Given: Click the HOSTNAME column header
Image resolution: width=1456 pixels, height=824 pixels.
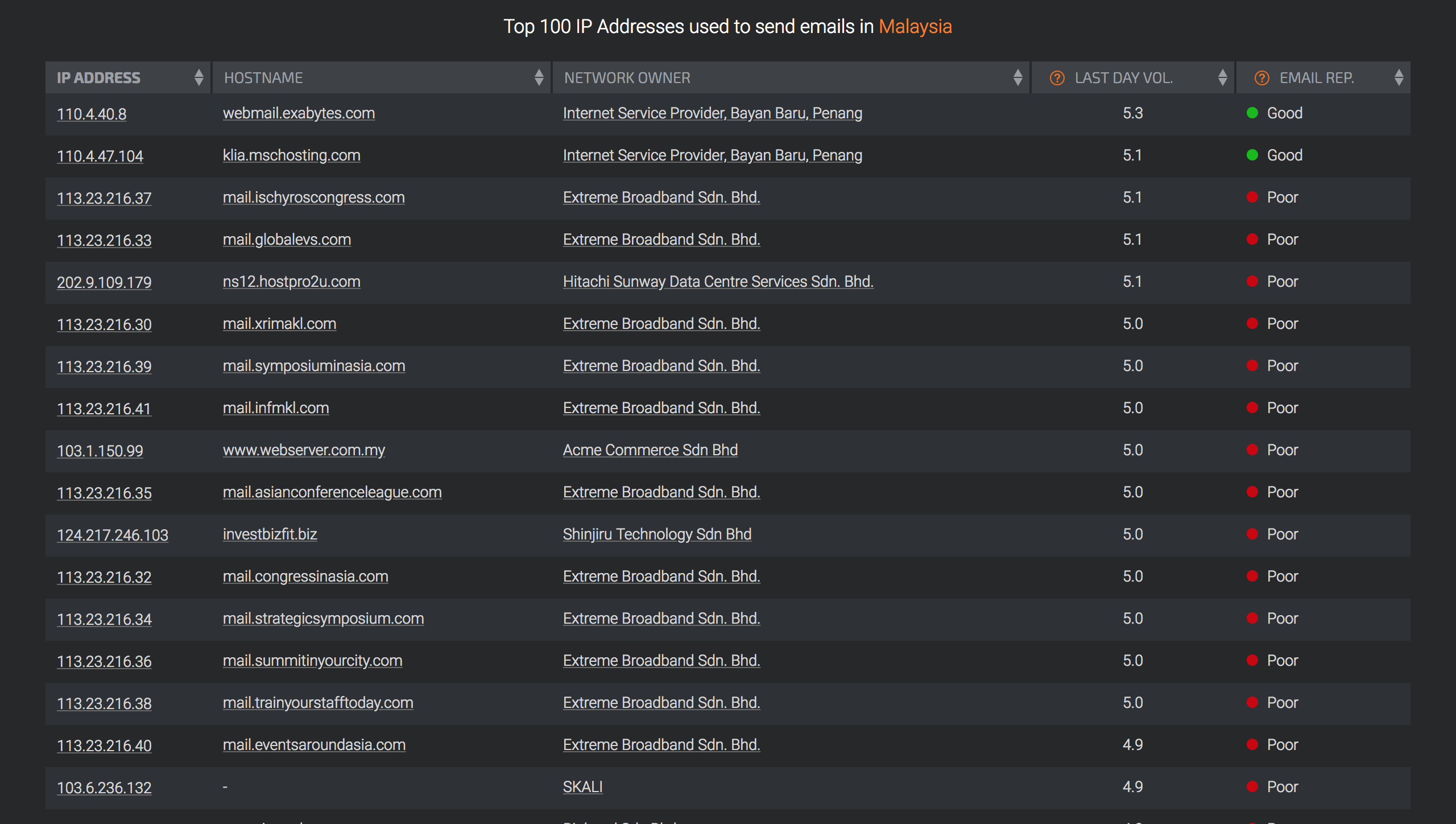Looking at the screenshot, I should coord(382,77).
